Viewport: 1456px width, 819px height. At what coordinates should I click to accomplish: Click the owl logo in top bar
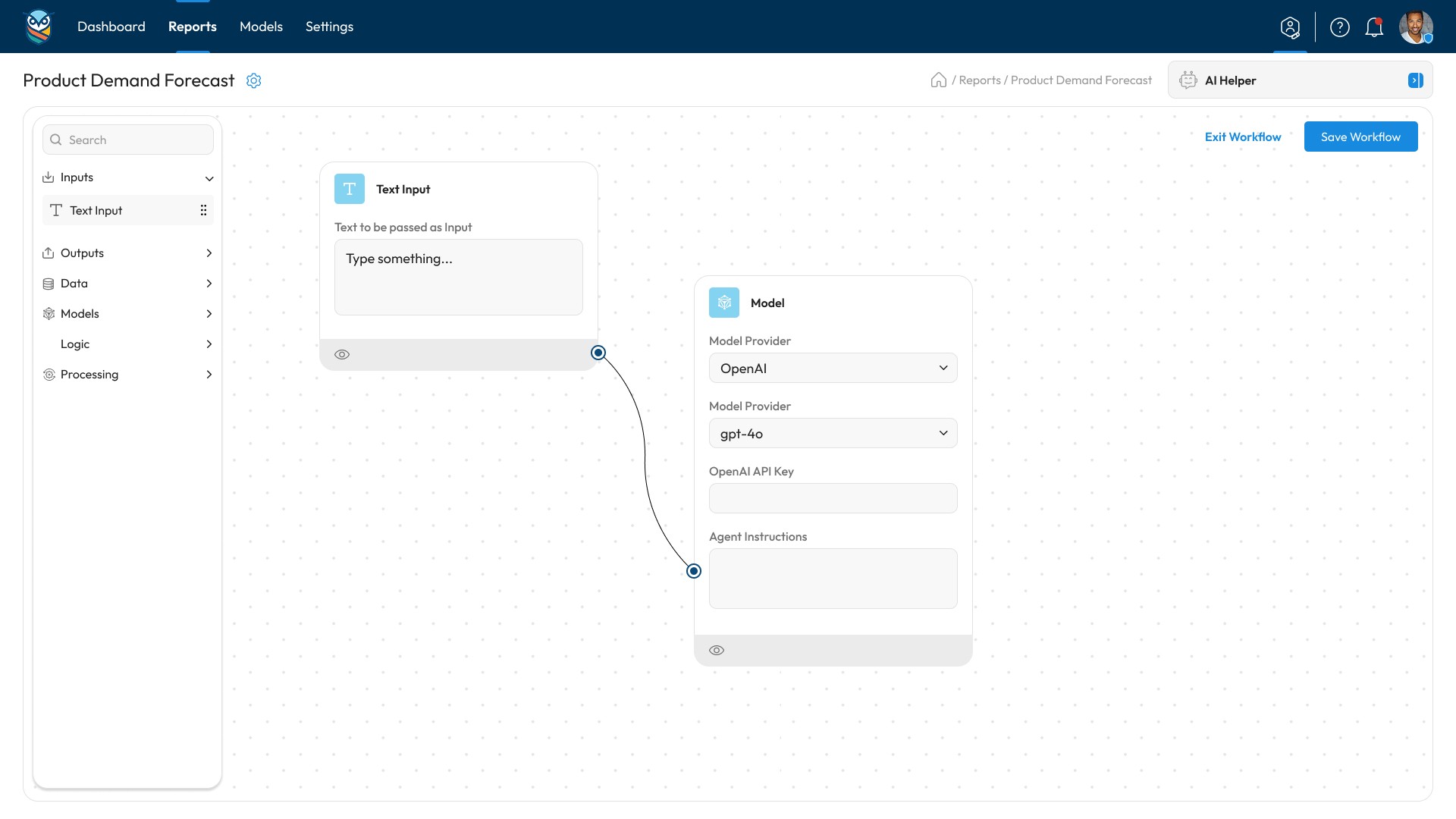coord(39,27)
